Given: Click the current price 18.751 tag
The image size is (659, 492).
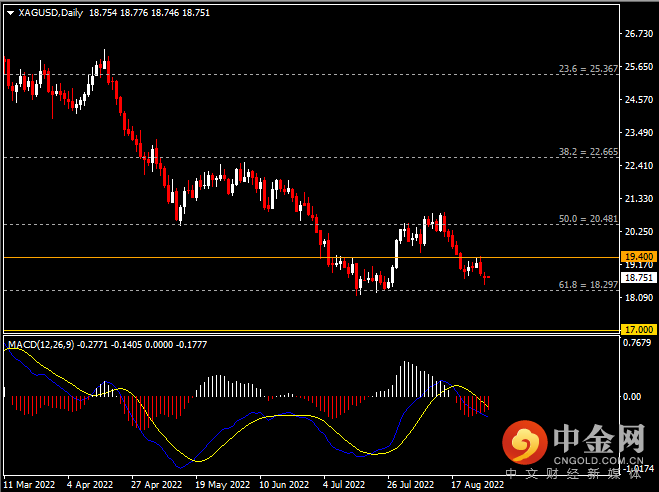Looking at the screenshot, I should 639,277.
